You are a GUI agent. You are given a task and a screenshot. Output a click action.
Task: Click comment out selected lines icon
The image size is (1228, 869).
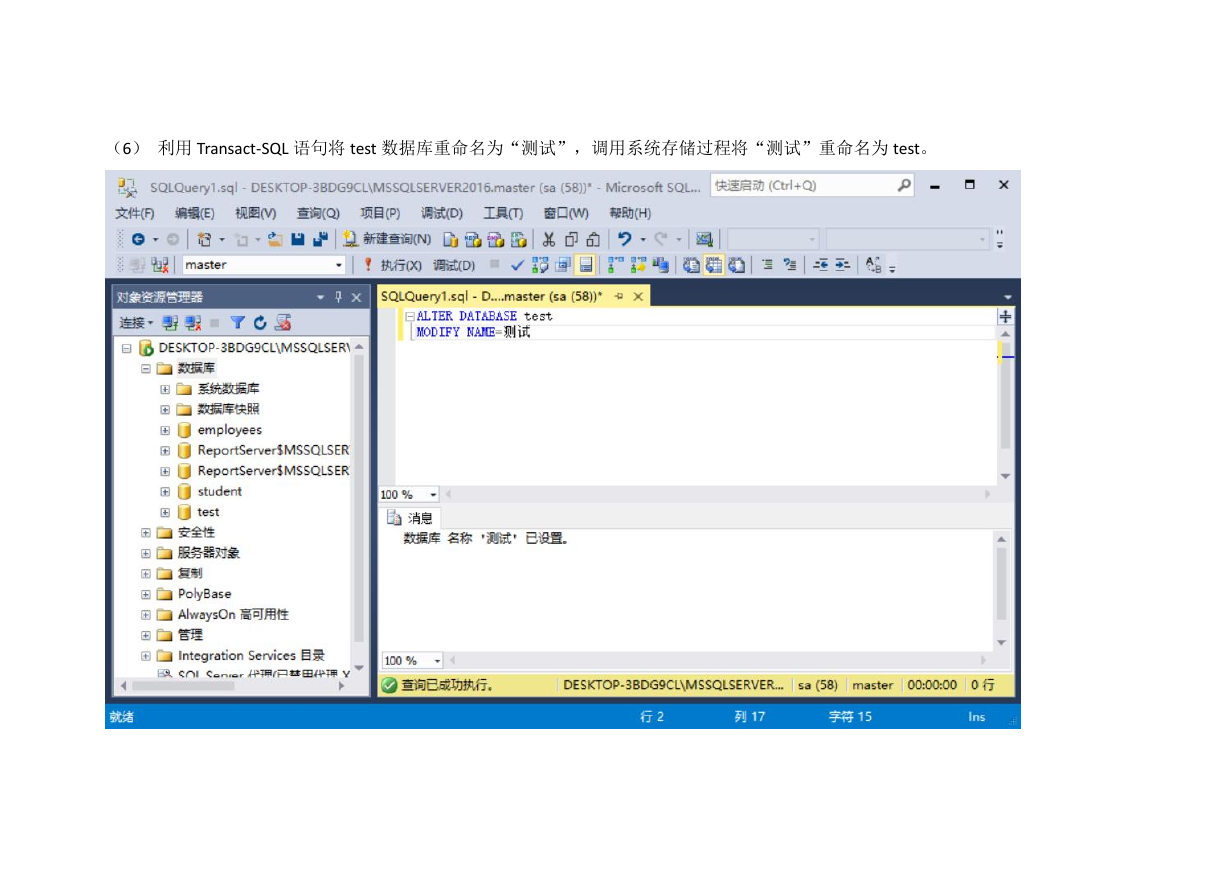tap(768, 265)
